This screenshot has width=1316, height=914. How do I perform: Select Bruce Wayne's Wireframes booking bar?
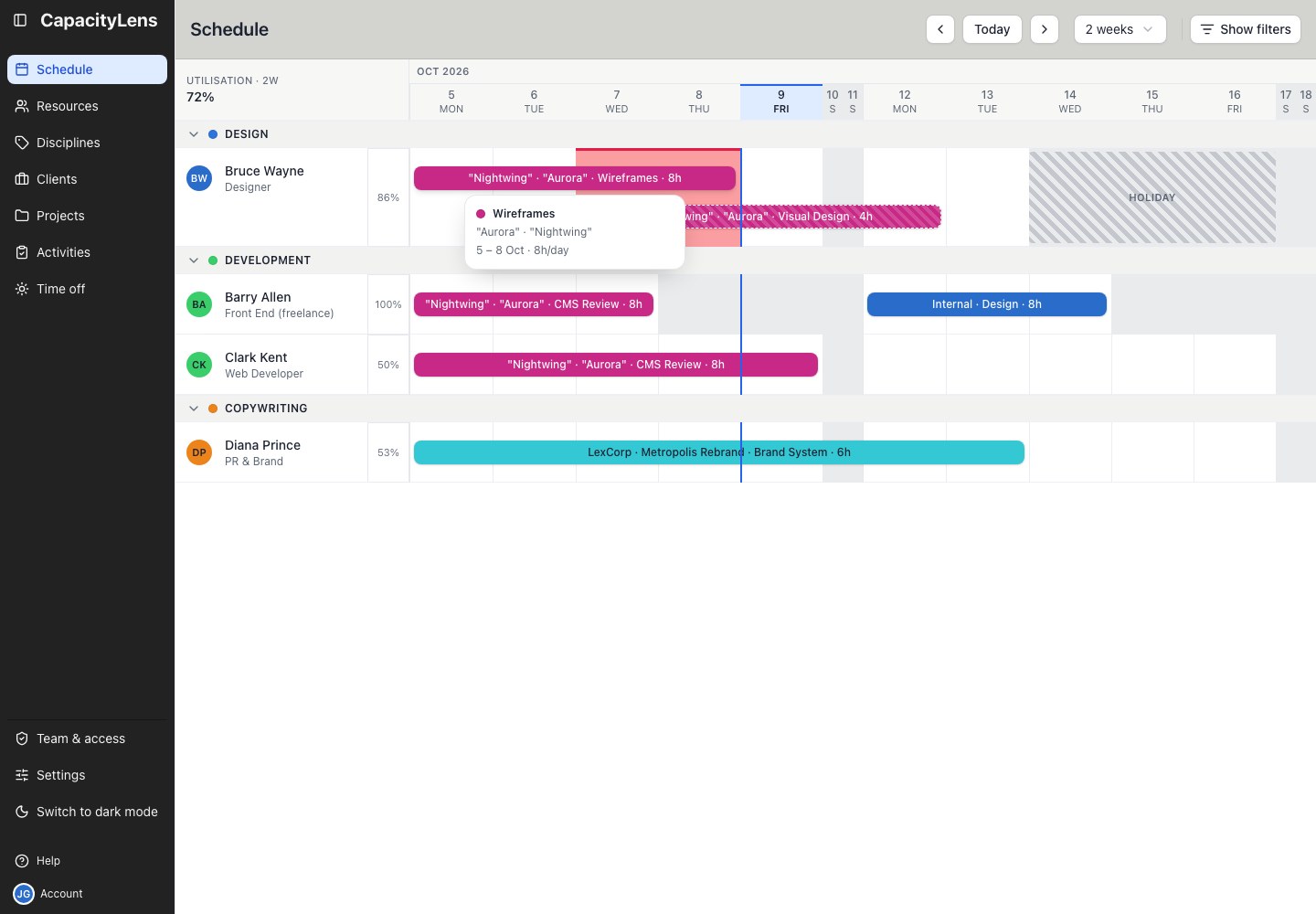(x=575, y=178)
